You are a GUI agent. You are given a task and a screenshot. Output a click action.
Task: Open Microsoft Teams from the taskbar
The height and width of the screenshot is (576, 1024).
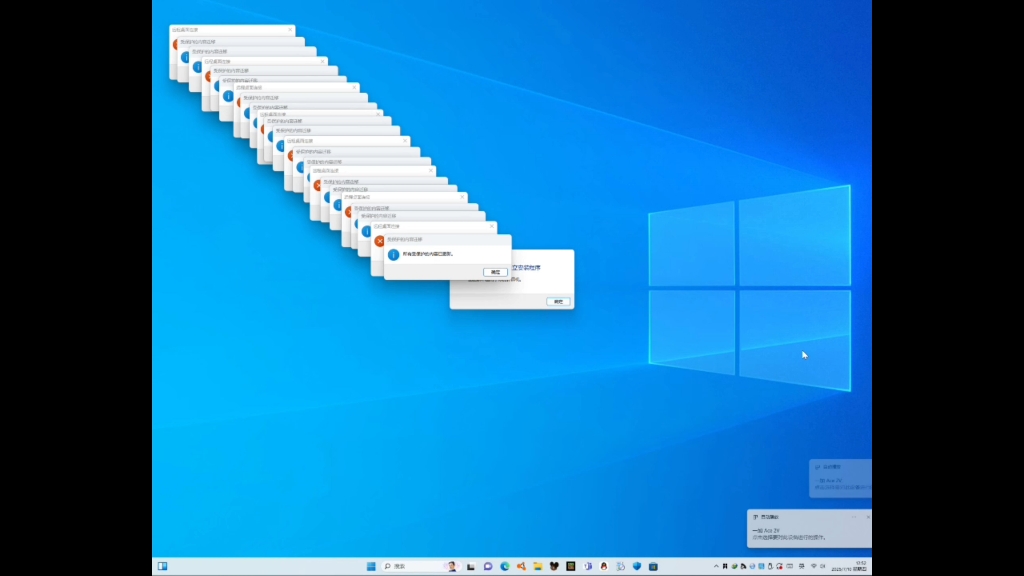coord(587,566)
